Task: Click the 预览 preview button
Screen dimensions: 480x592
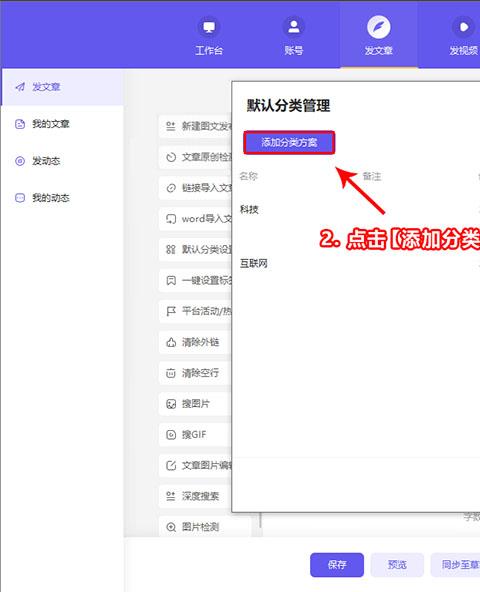Action: [397, 565]
